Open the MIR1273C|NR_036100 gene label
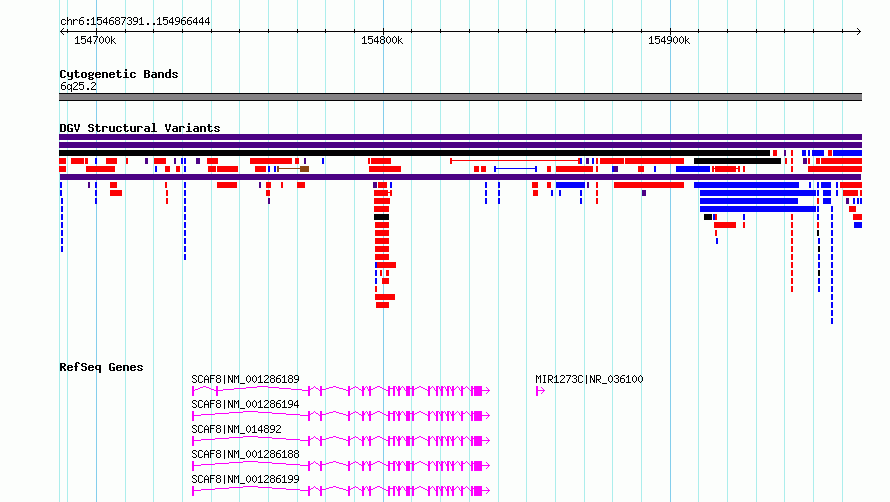This screenshot has height=502, width=890. coord(589,379)
